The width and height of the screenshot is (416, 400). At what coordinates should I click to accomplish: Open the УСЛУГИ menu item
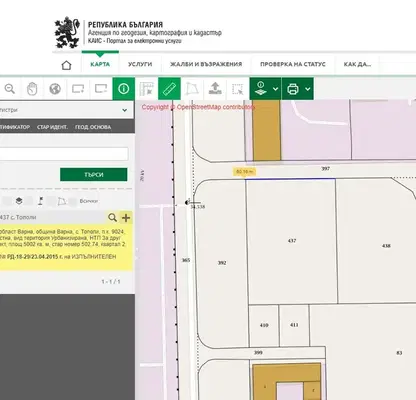pos(140,64)
